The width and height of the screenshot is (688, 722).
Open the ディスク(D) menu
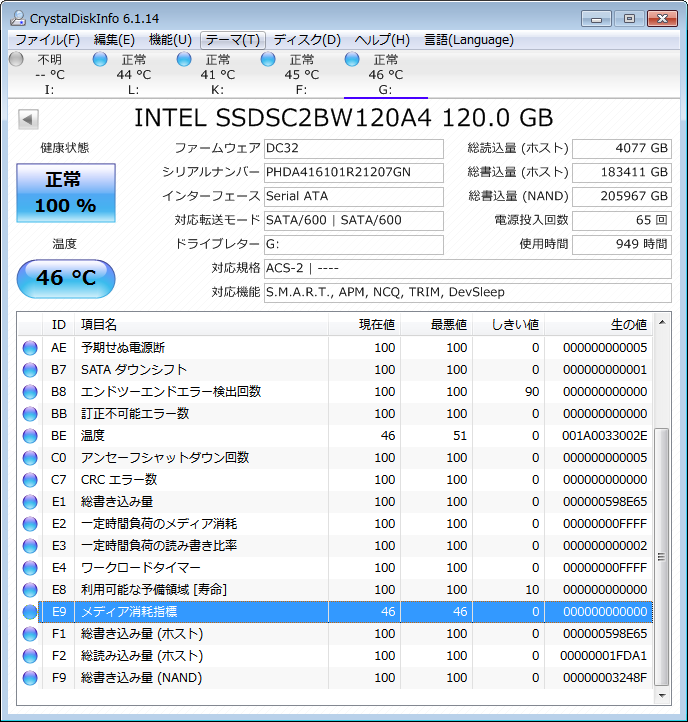point(307,40)
